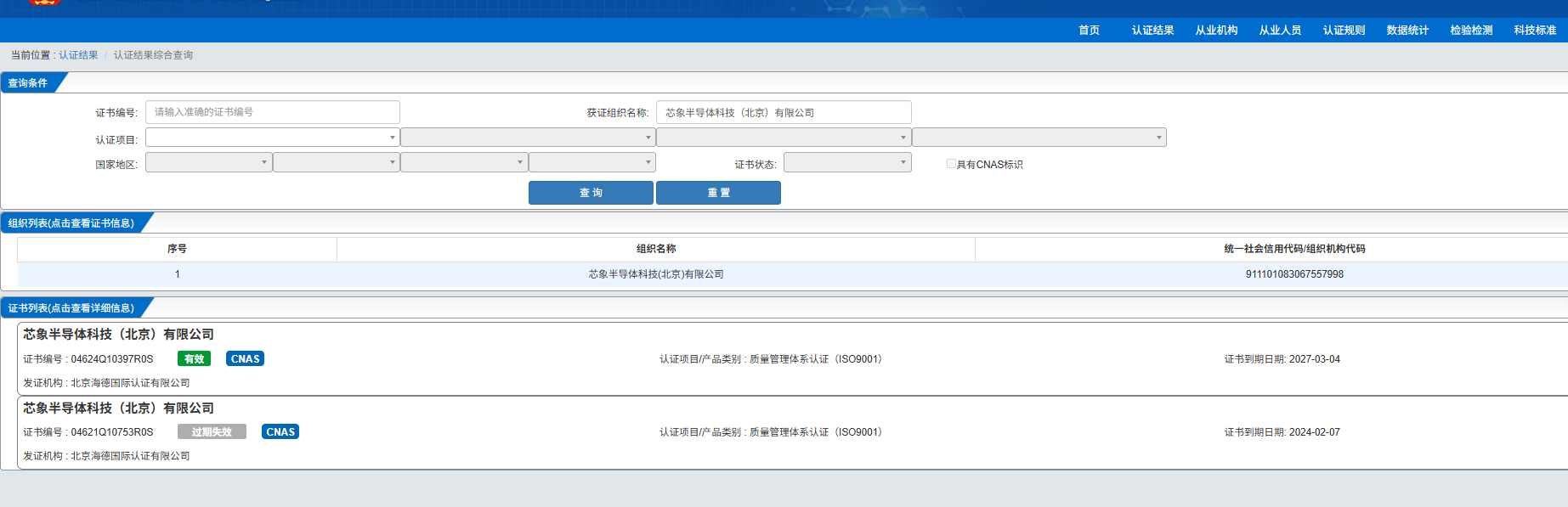Image resolution: width=1568 pixels, height=507 pixels.
Task: Click the company title of the expired certificate card
Action: pyautogui.click(x=119, y=408)
